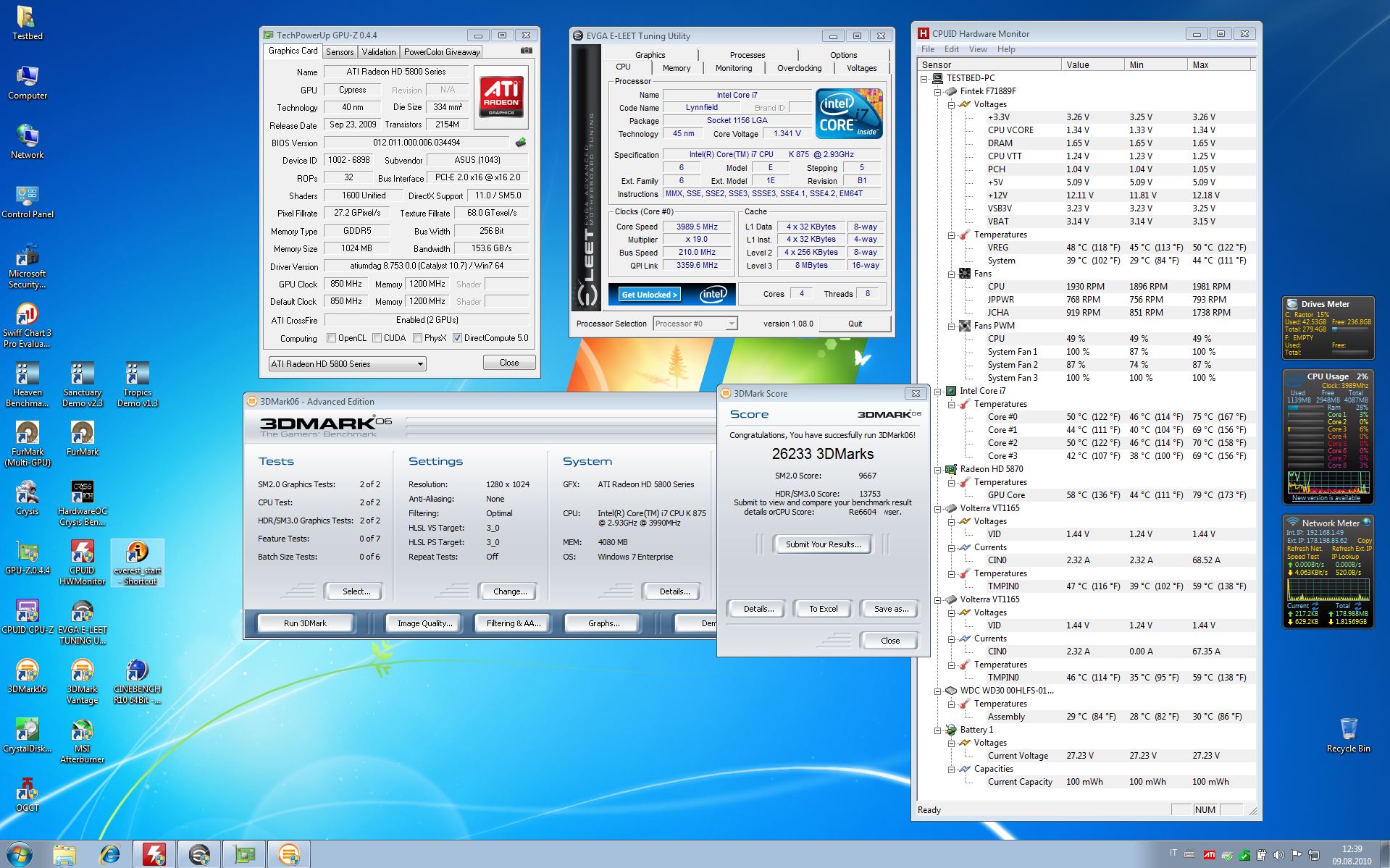Uncheck the DirectCompute 5.0 checkbox
1390x868 pixels.
(457, 338)
